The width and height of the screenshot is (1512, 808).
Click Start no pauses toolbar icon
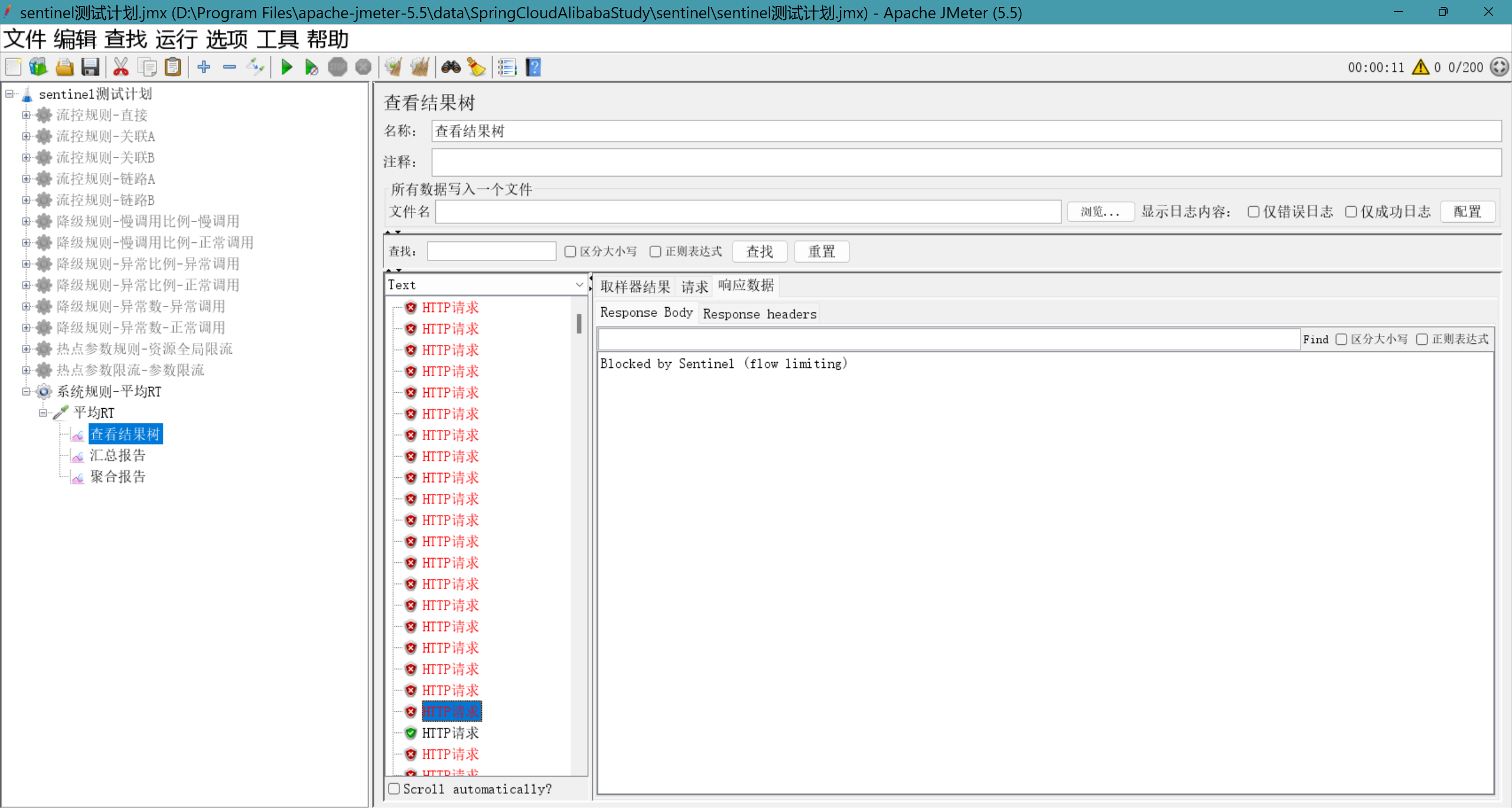click(311, 67)
